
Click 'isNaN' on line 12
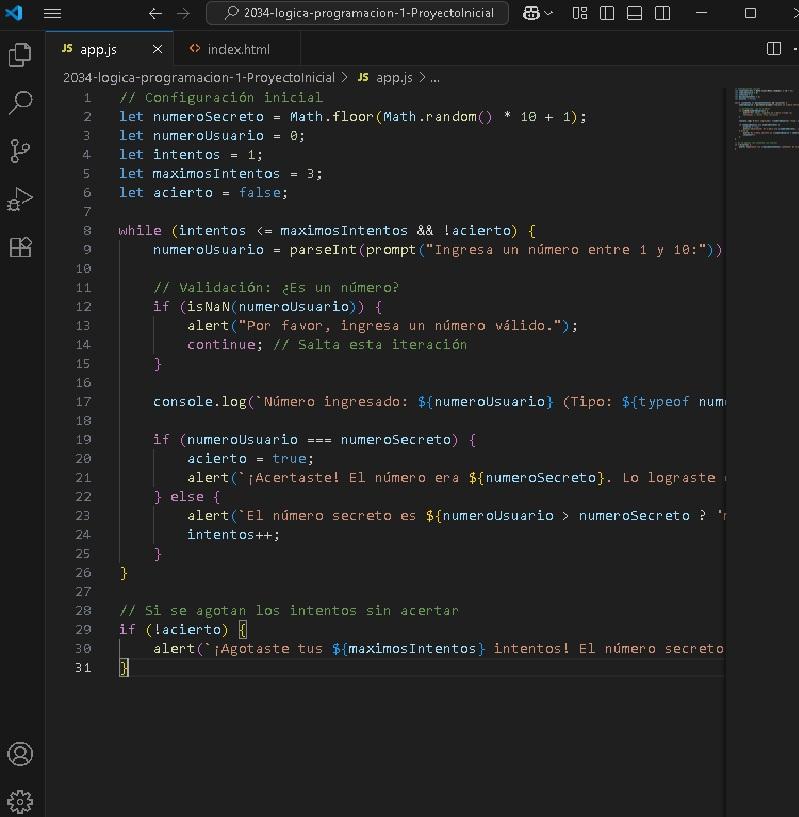208,306
